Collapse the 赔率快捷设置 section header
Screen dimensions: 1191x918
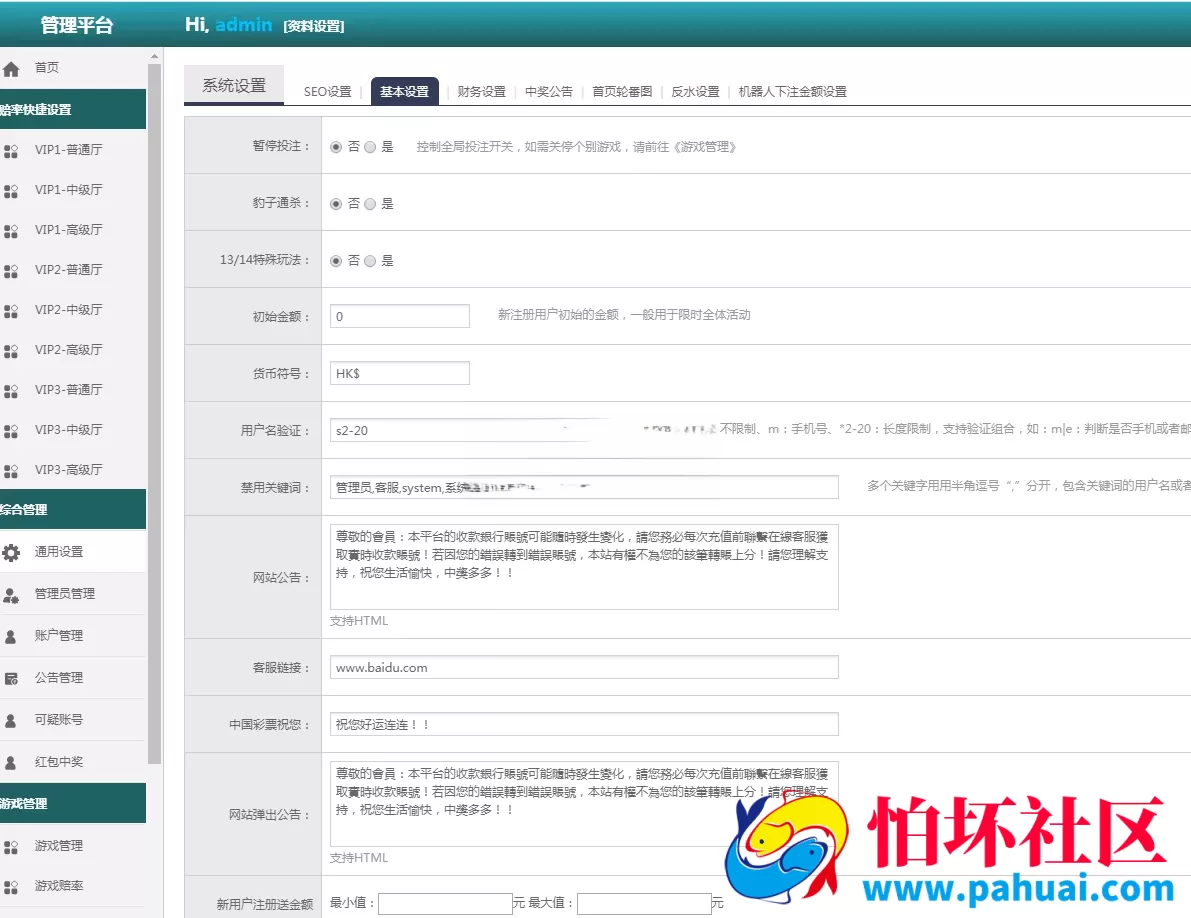pos(73,109)
